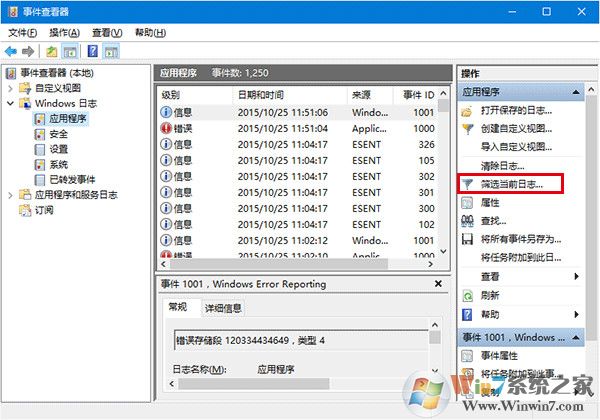Select the ESENT event with ID 105
The width and height of the screenshot is (600, 420).
298,161
